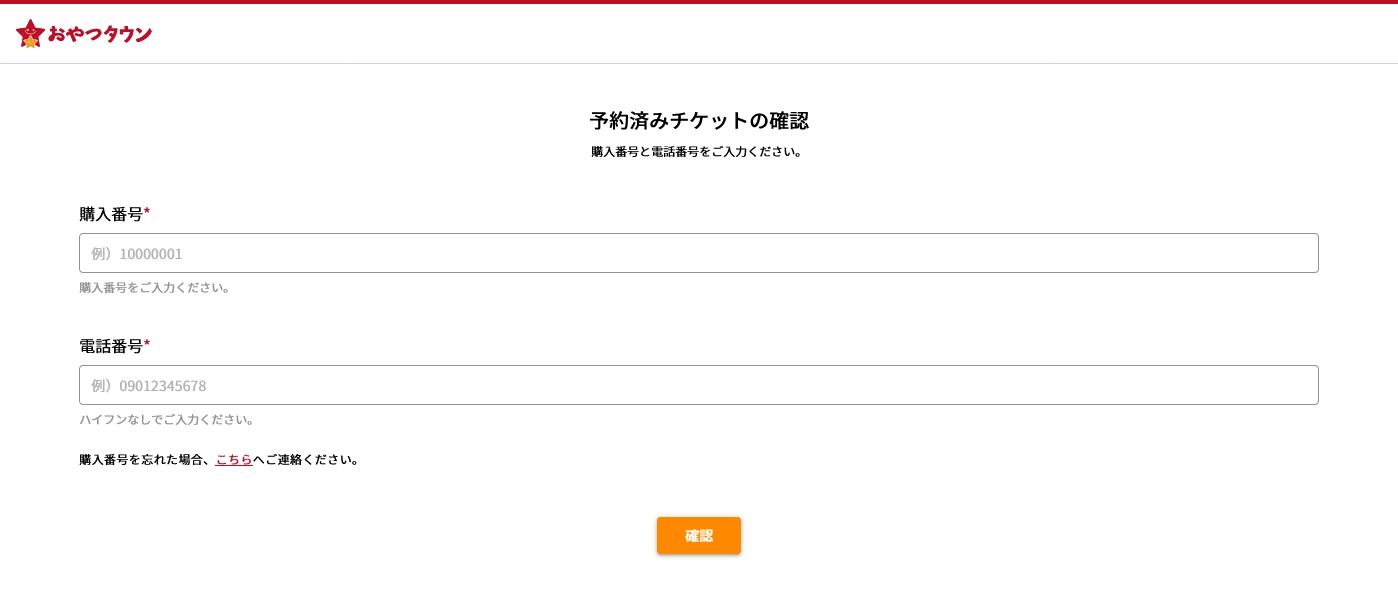
Task: Open the こちら contact link
Action: 234,460
